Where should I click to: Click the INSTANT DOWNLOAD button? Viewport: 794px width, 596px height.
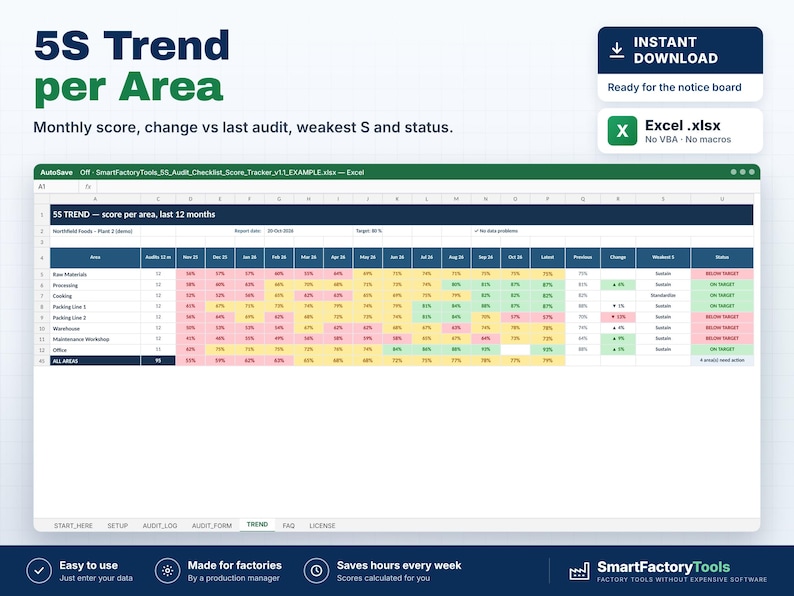tap(680, 50)
